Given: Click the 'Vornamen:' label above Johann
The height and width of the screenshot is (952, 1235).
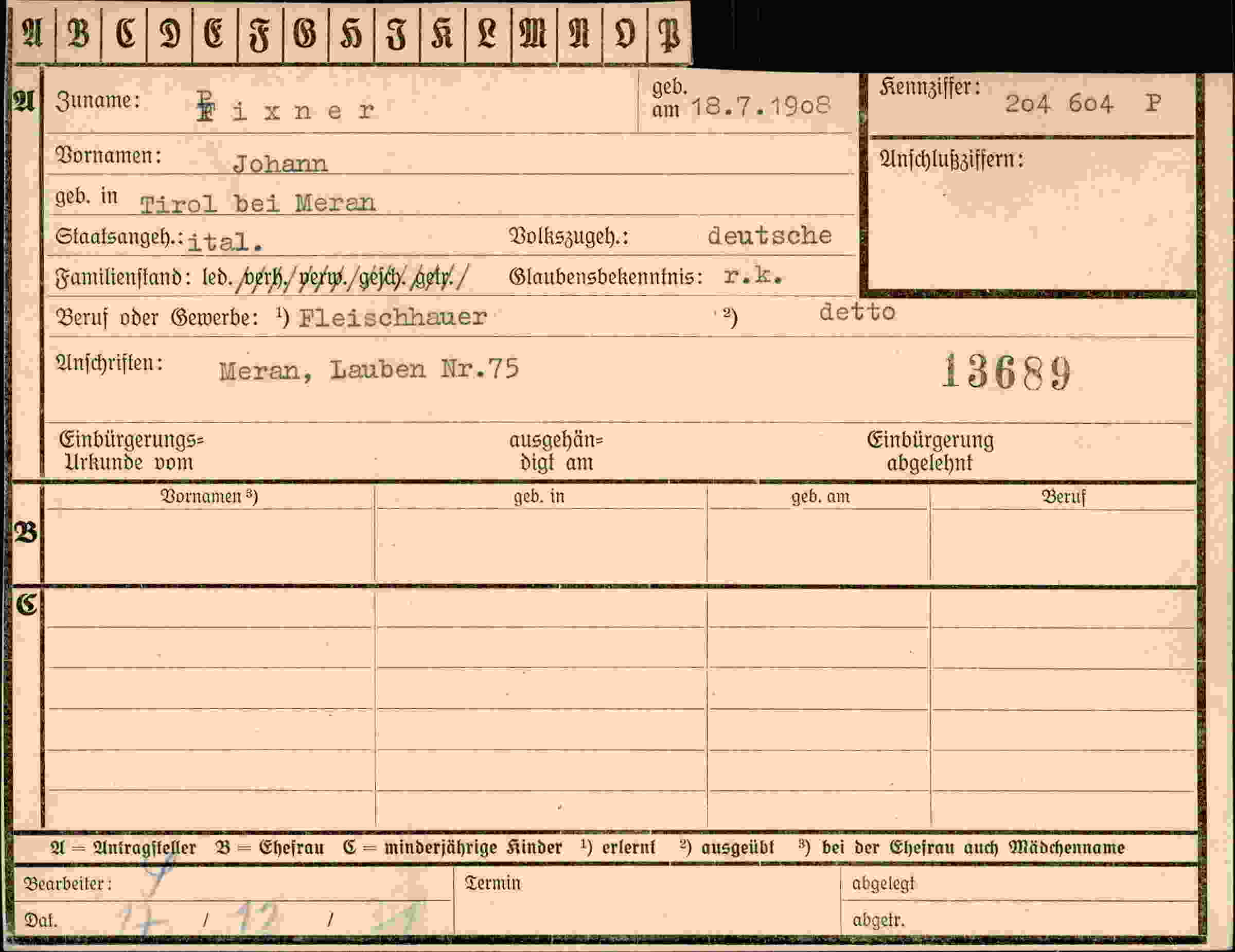Looking at the screenshot, I should point(109,155).
